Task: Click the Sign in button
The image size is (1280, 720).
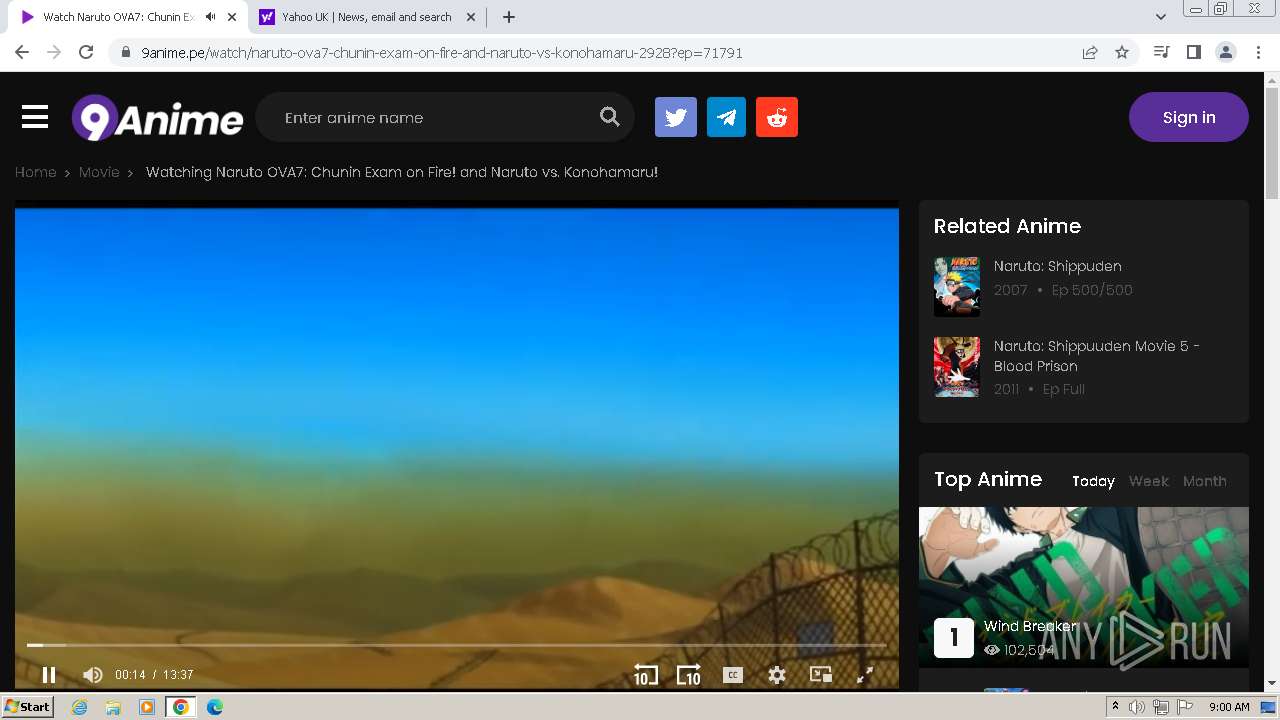Action: (1189, 117)
